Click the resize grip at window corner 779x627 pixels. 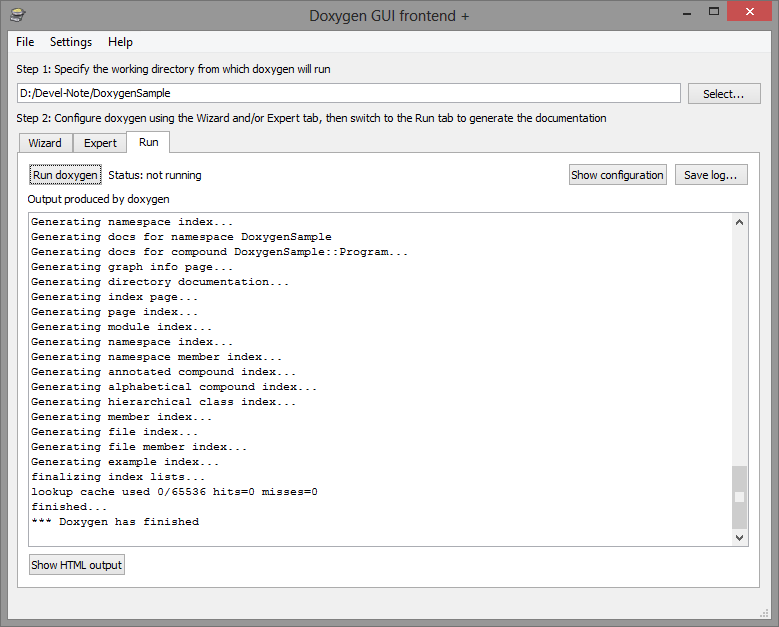point(765,614)
